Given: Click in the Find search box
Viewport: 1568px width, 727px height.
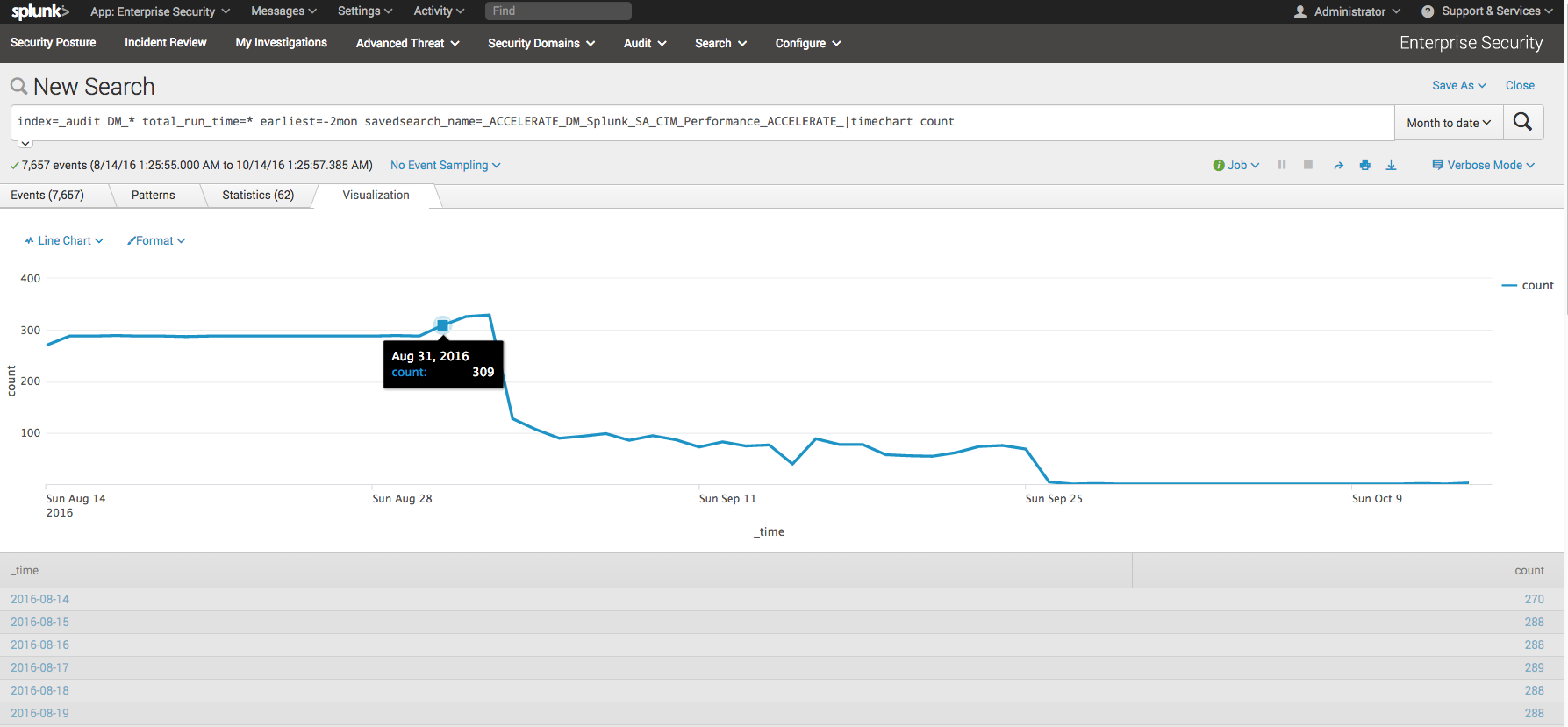Looking at the screenshot, I should (x=558, y=11).
